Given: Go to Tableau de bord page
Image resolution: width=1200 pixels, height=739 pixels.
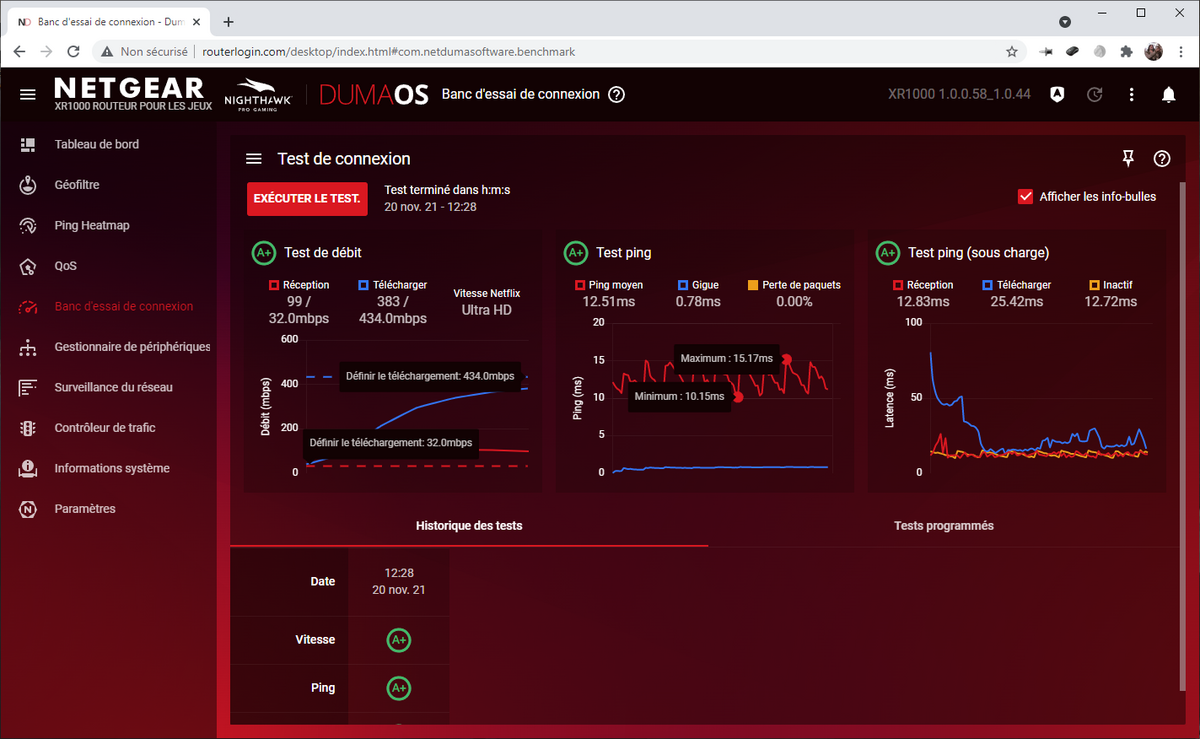Looking at the screenshot, I should [x=97, y=145].
